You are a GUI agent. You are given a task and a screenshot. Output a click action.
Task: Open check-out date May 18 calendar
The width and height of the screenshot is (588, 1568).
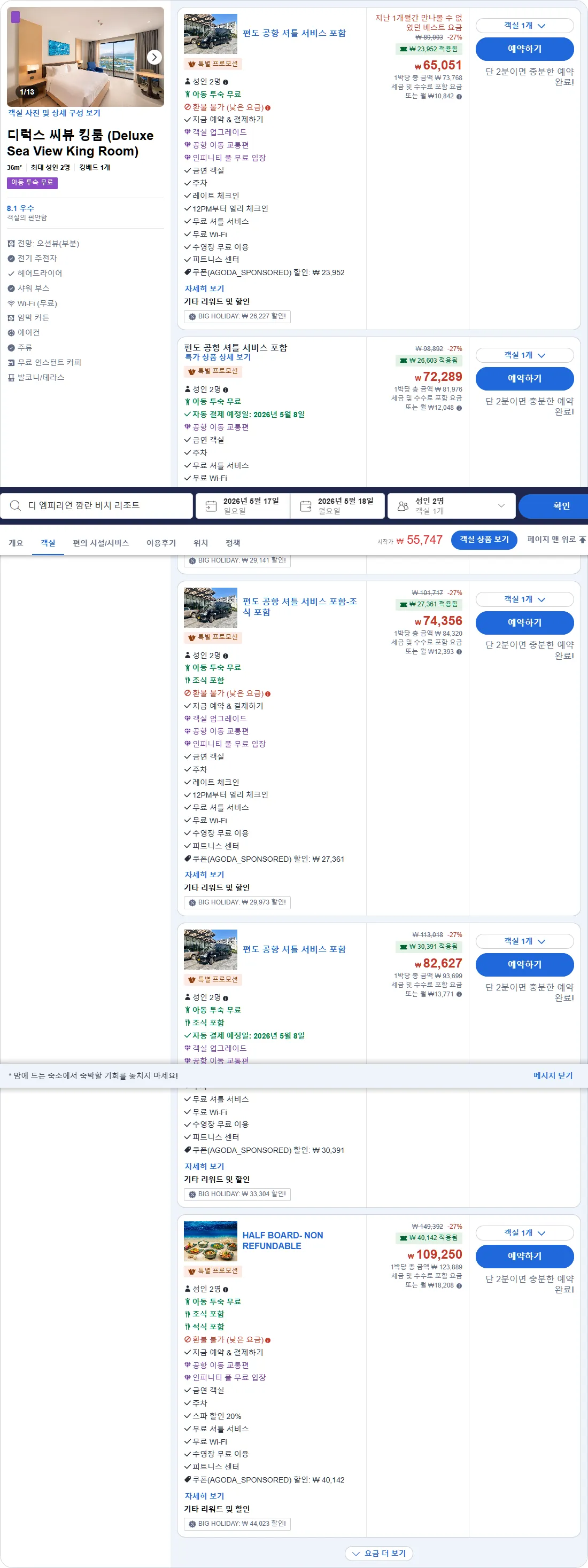(x=337, y=506)
